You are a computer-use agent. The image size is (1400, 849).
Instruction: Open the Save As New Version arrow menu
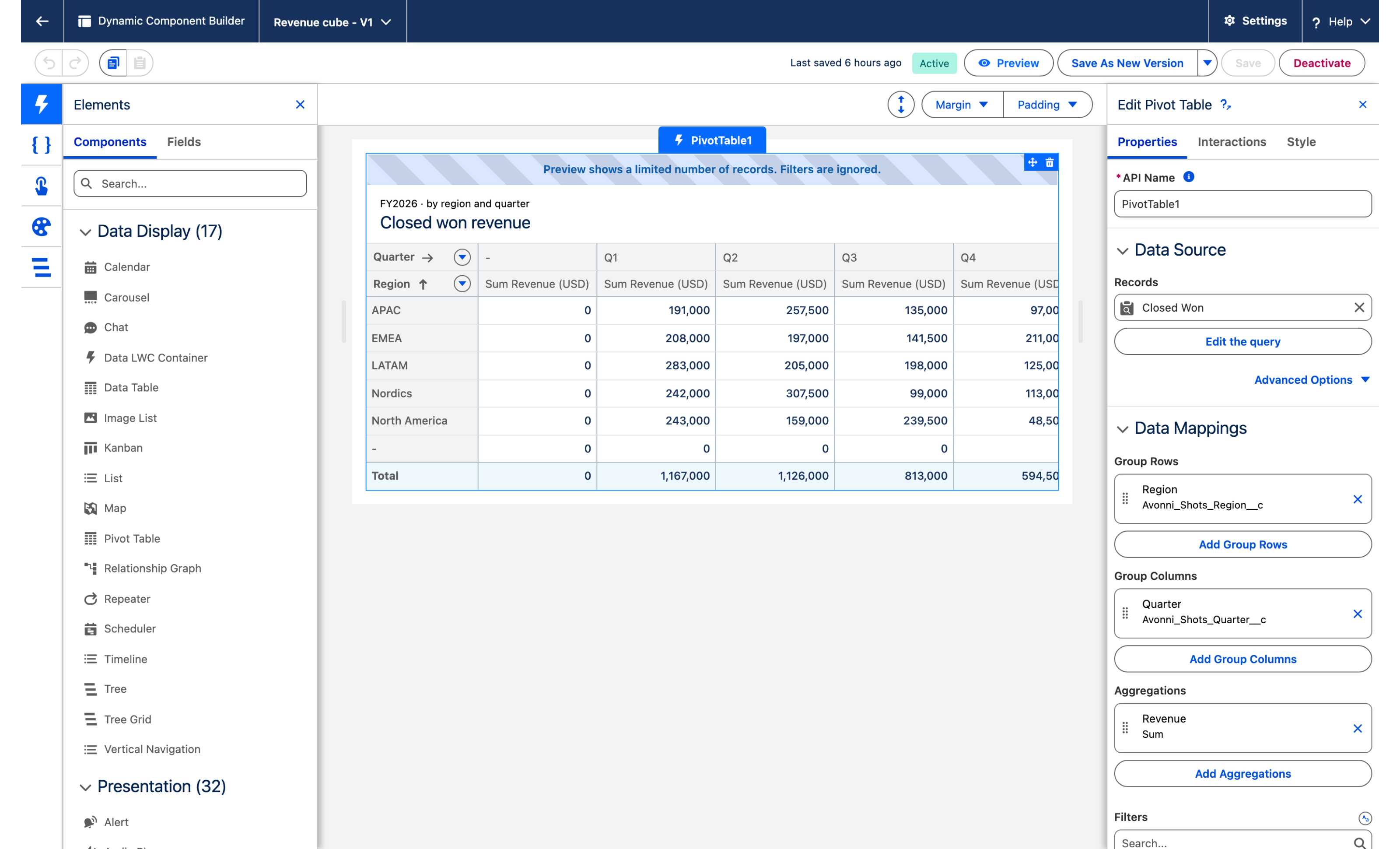[1207, 63]
